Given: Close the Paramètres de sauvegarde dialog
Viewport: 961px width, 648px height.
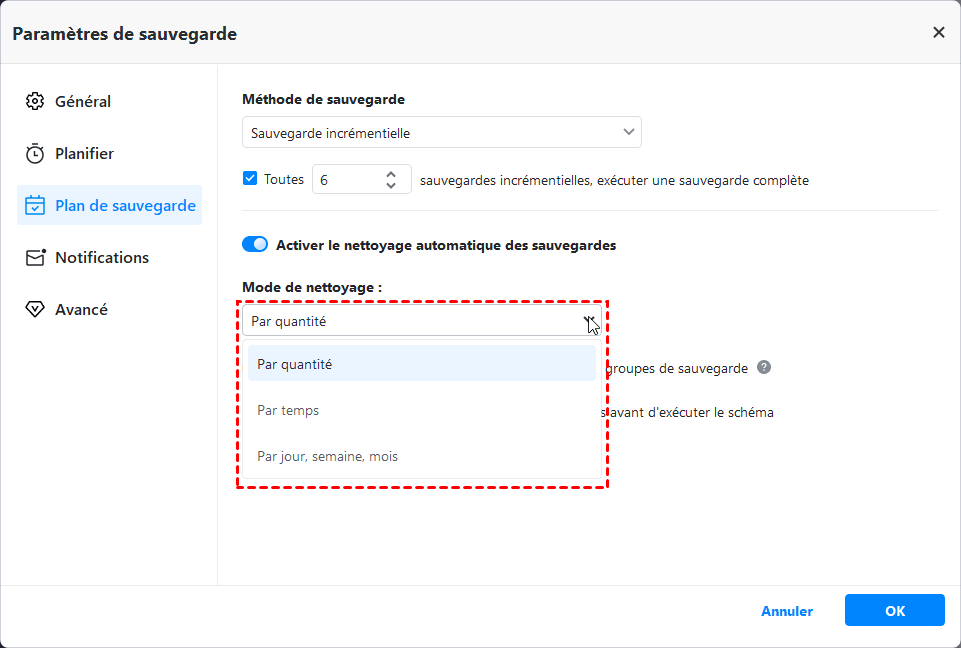Looking at the screenshot, I should (938, 33).
